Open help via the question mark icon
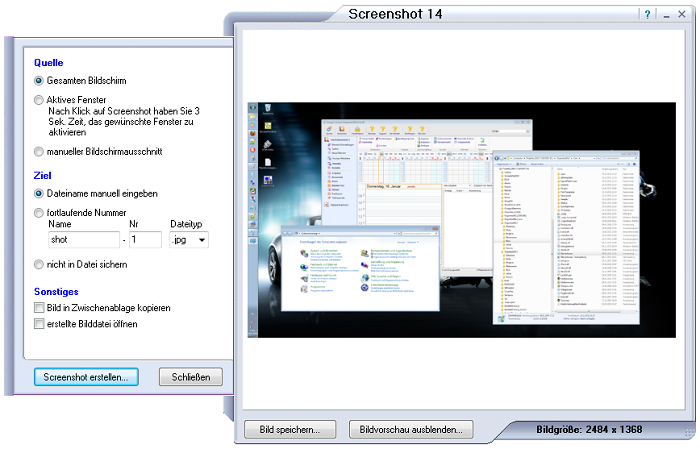Screen dimensions: 700x449 (x=647, y=14)
